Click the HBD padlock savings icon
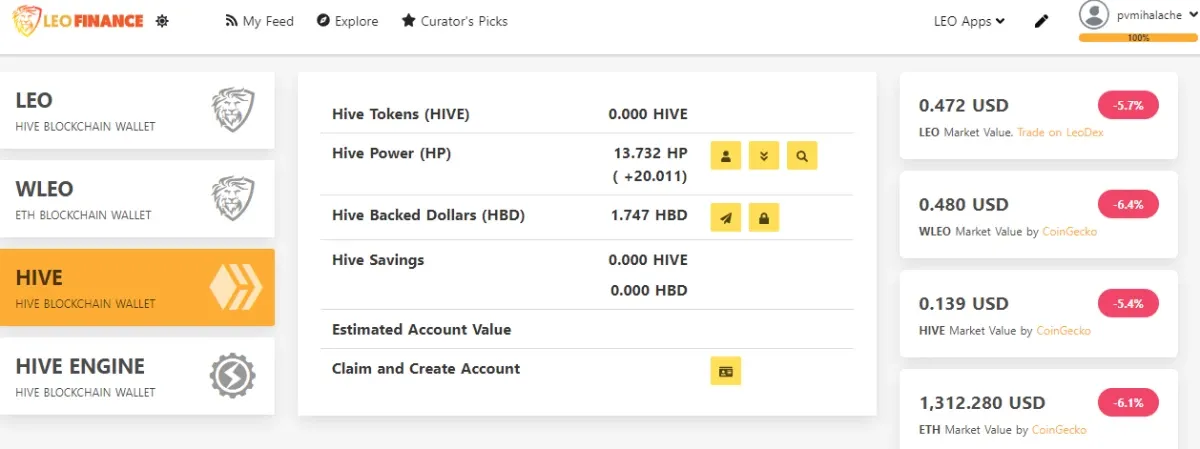Image resolution: width=1200 pixels, height=449 pixels. pos(764,218)
